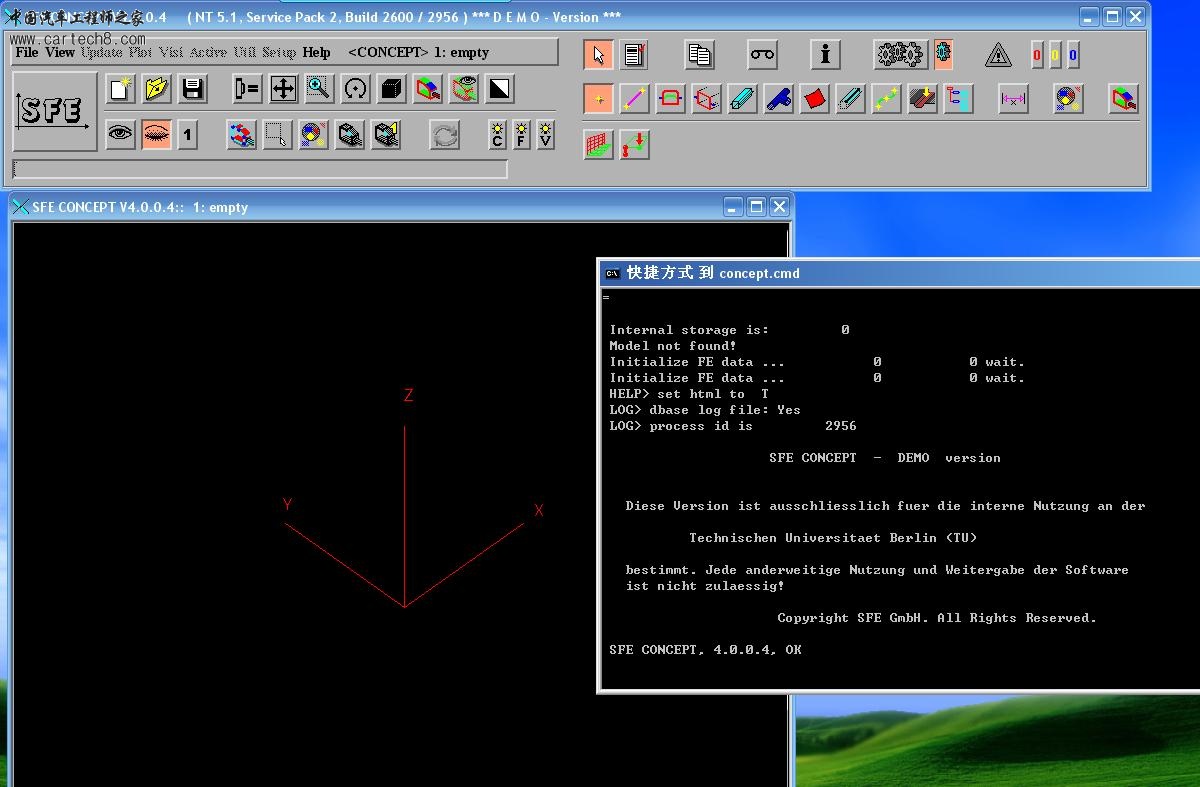Viewport: 1200px width, 787px height.
Task: Click the warning triangle icon
Action: (998, 55)
